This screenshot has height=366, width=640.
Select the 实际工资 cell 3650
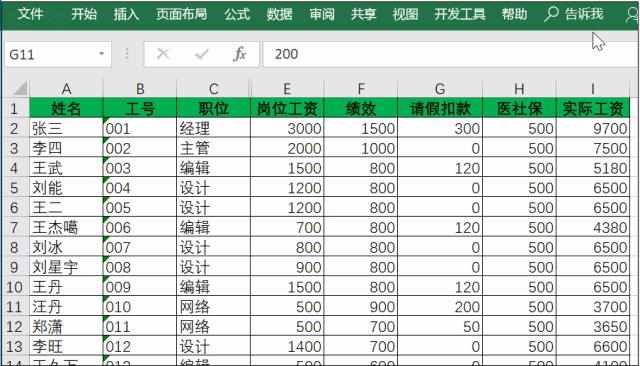tap(593, 326)
